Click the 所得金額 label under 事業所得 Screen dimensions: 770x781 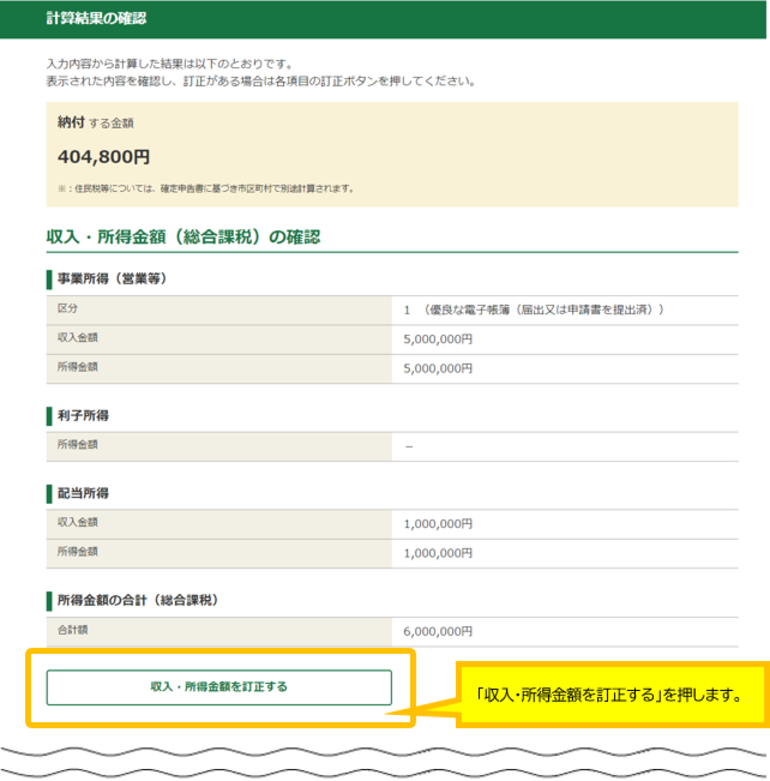tap(78, 367)
